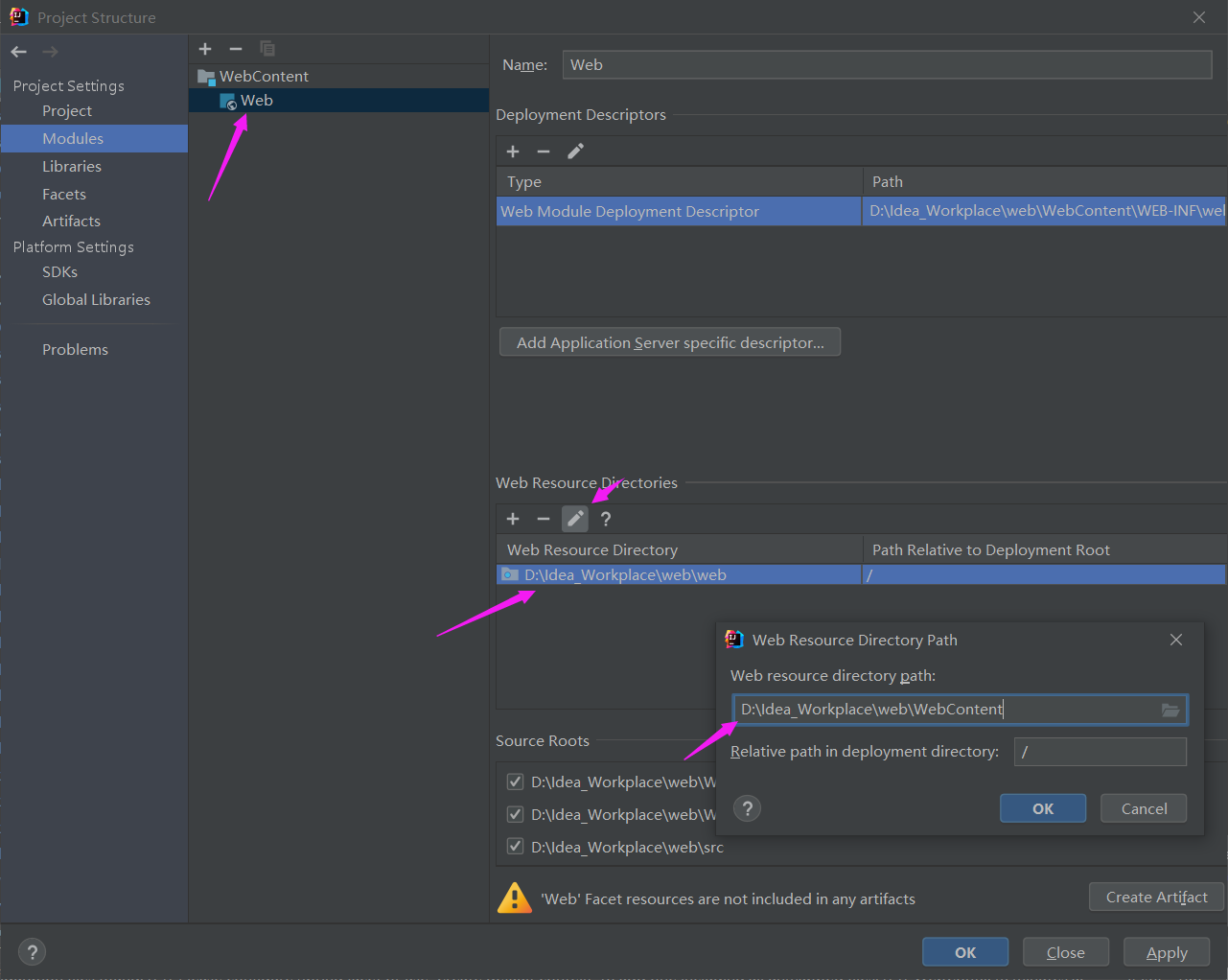
Task: Close the Project Structure window
Action: 1199,17
